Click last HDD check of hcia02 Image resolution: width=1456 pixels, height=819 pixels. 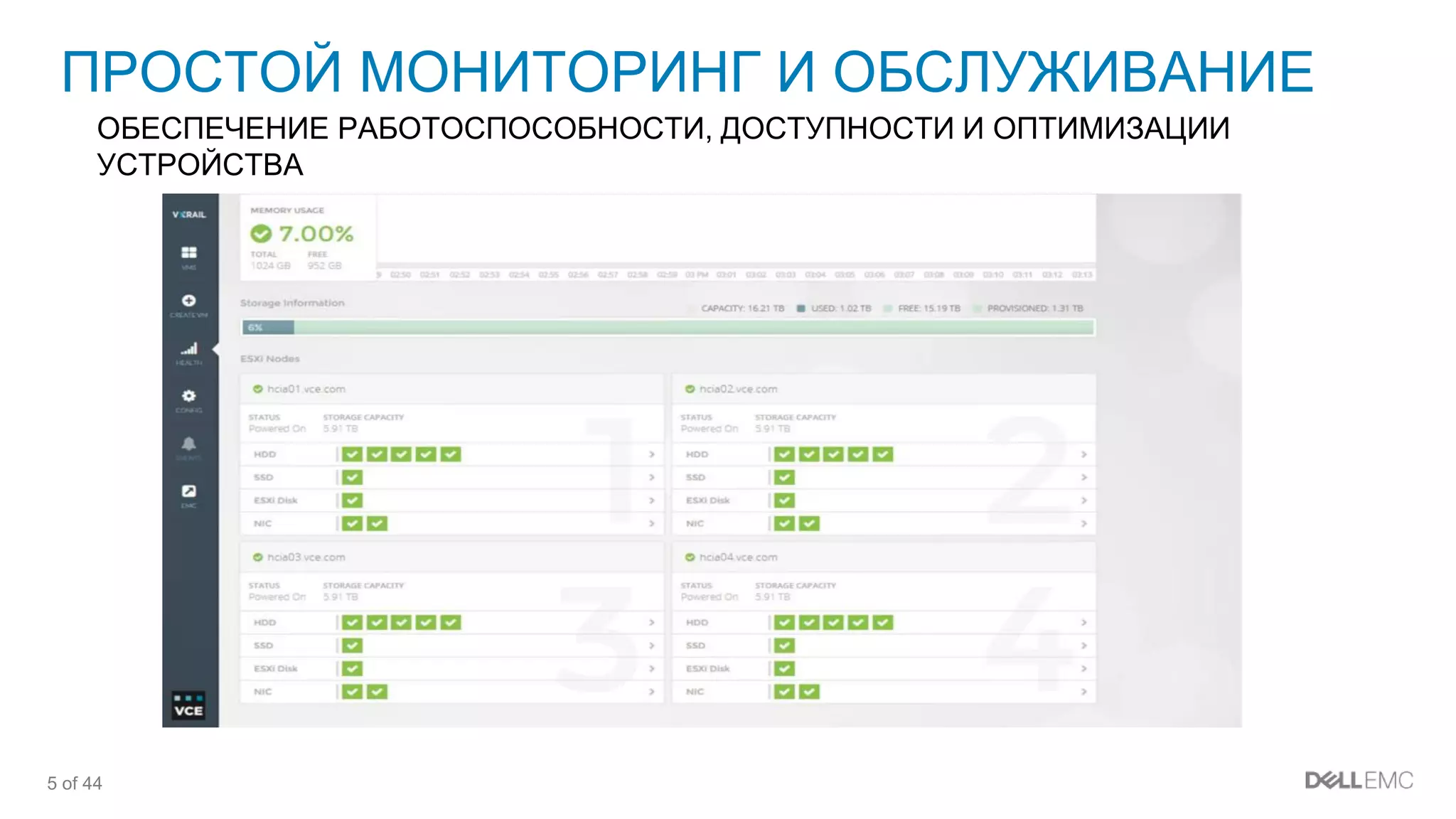click(x=882, y=454)
